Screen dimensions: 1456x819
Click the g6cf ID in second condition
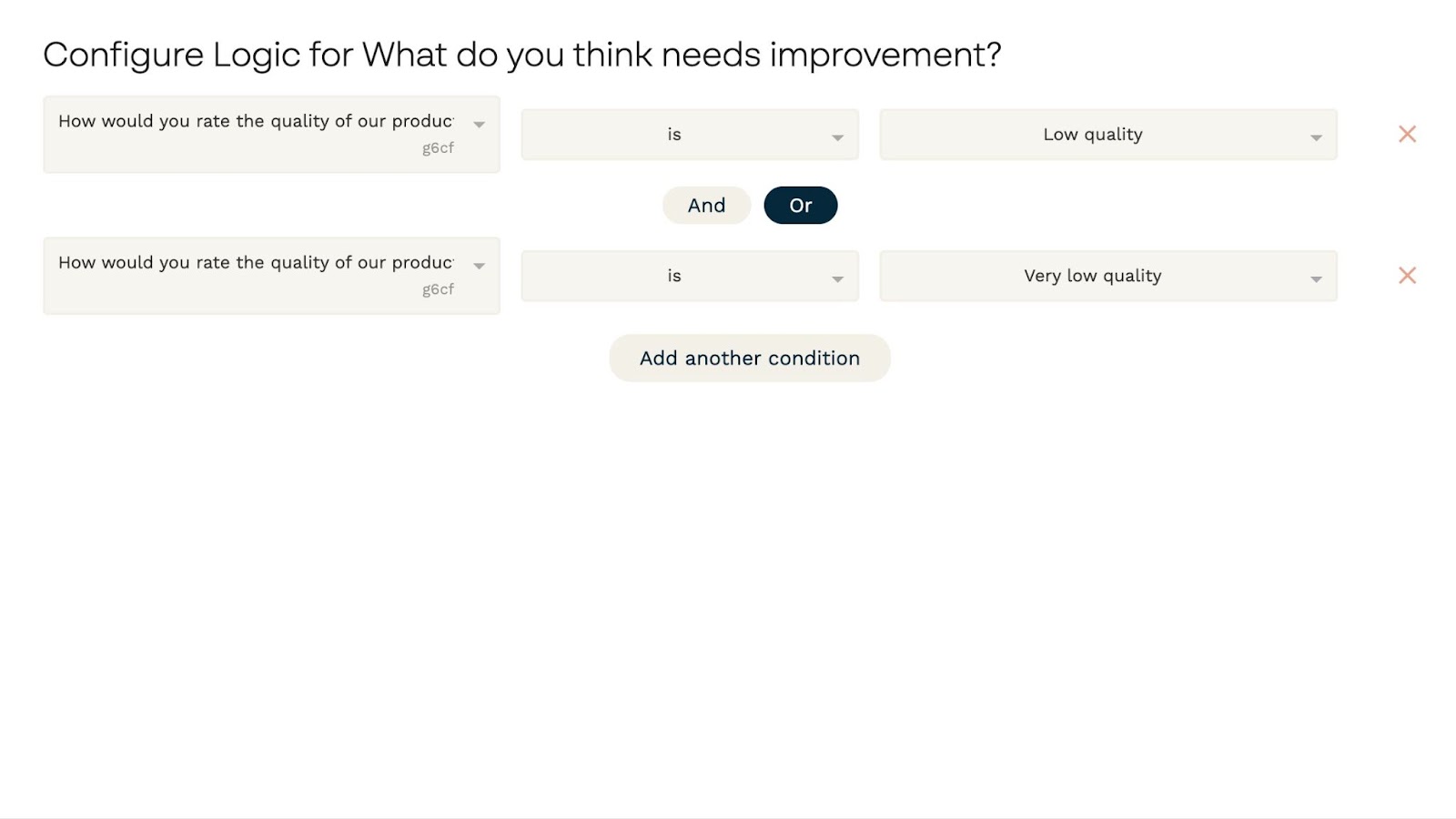pos(438,289)
